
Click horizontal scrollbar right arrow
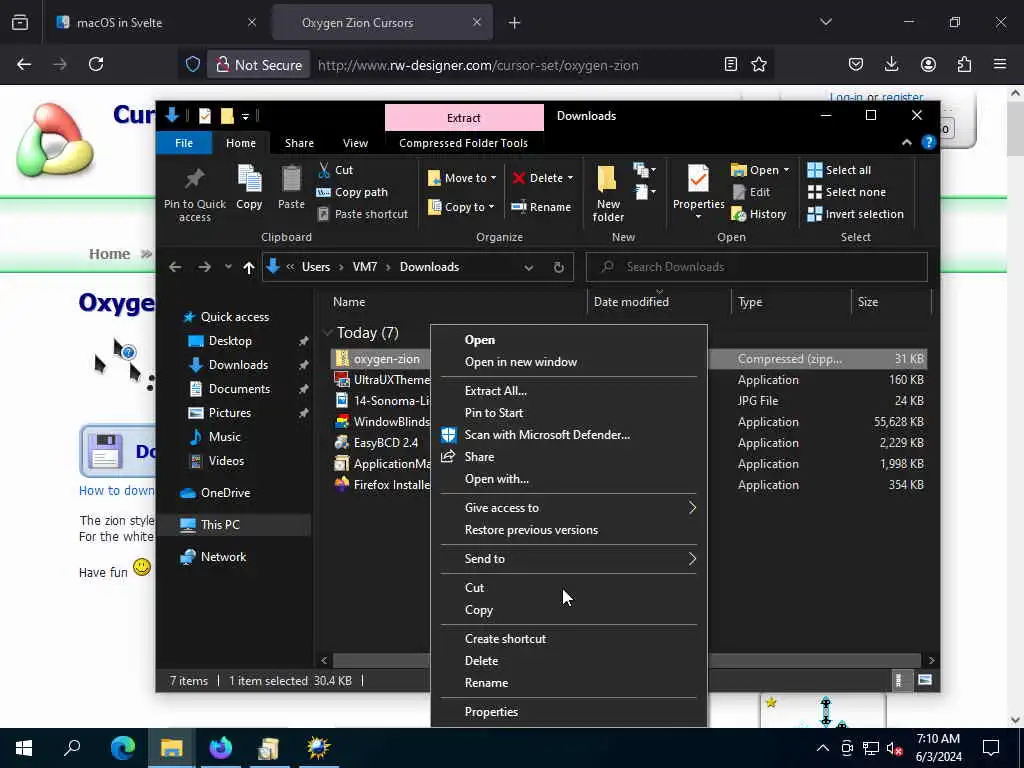[931, 660]
